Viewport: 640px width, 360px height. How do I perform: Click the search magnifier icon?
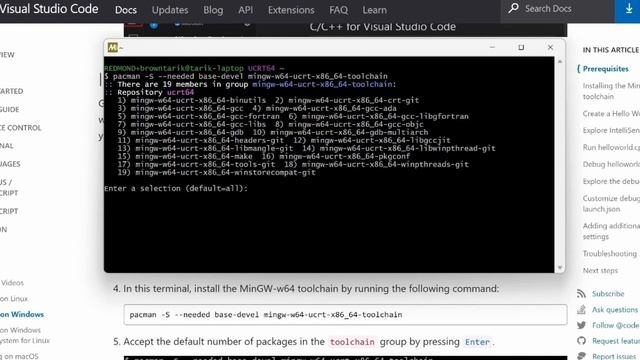[513, 8]
